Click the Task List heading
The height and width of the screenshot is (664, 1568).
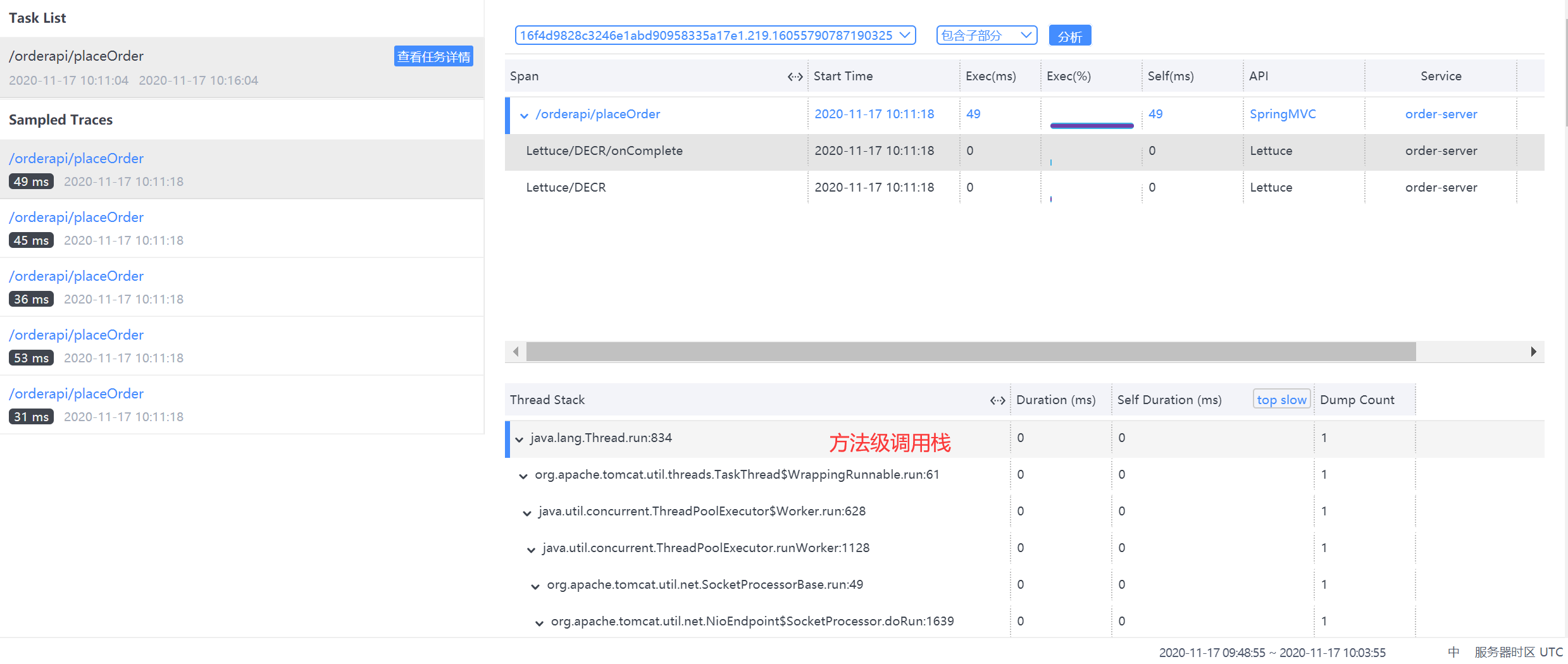coord(37,18)
